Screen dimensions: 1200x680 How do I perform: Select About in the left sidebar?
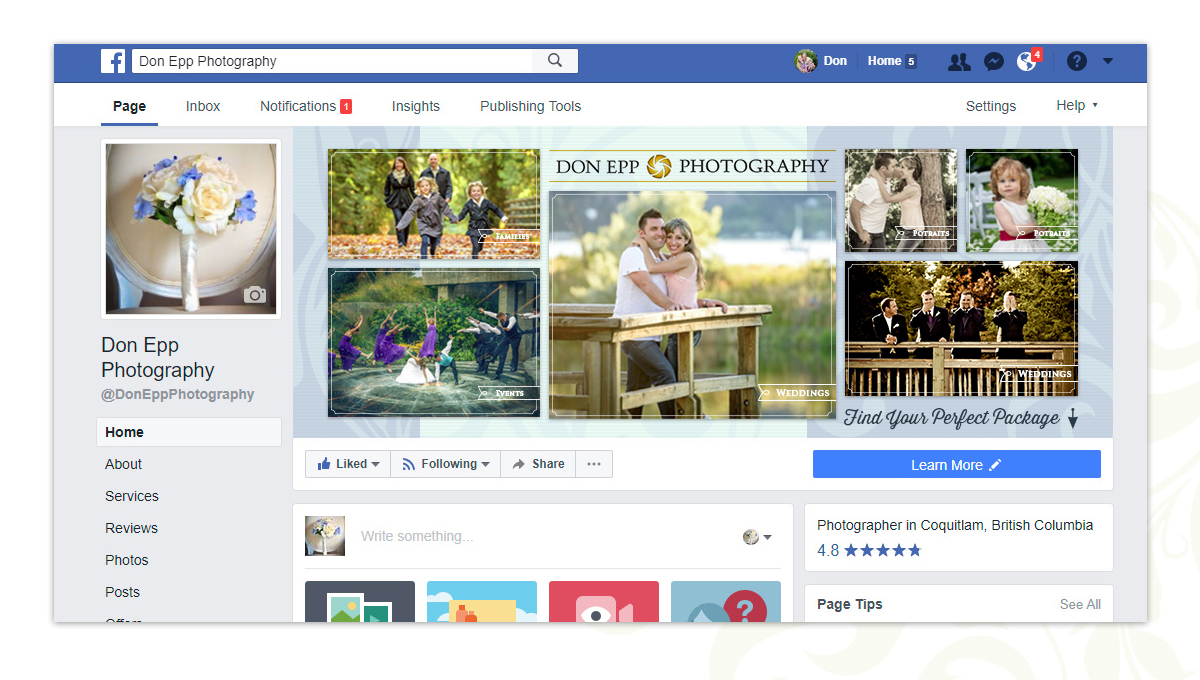point(124,464)
